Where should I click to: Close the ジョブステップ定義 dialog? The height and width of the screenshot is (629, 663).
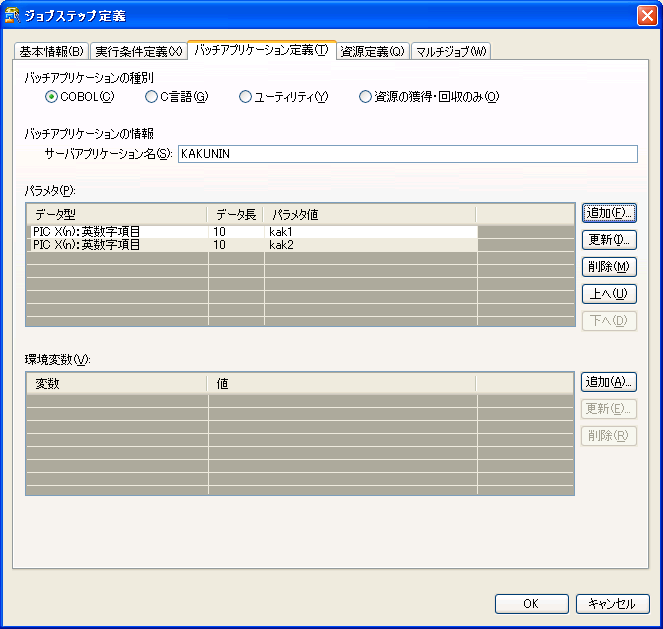point(646,15)
